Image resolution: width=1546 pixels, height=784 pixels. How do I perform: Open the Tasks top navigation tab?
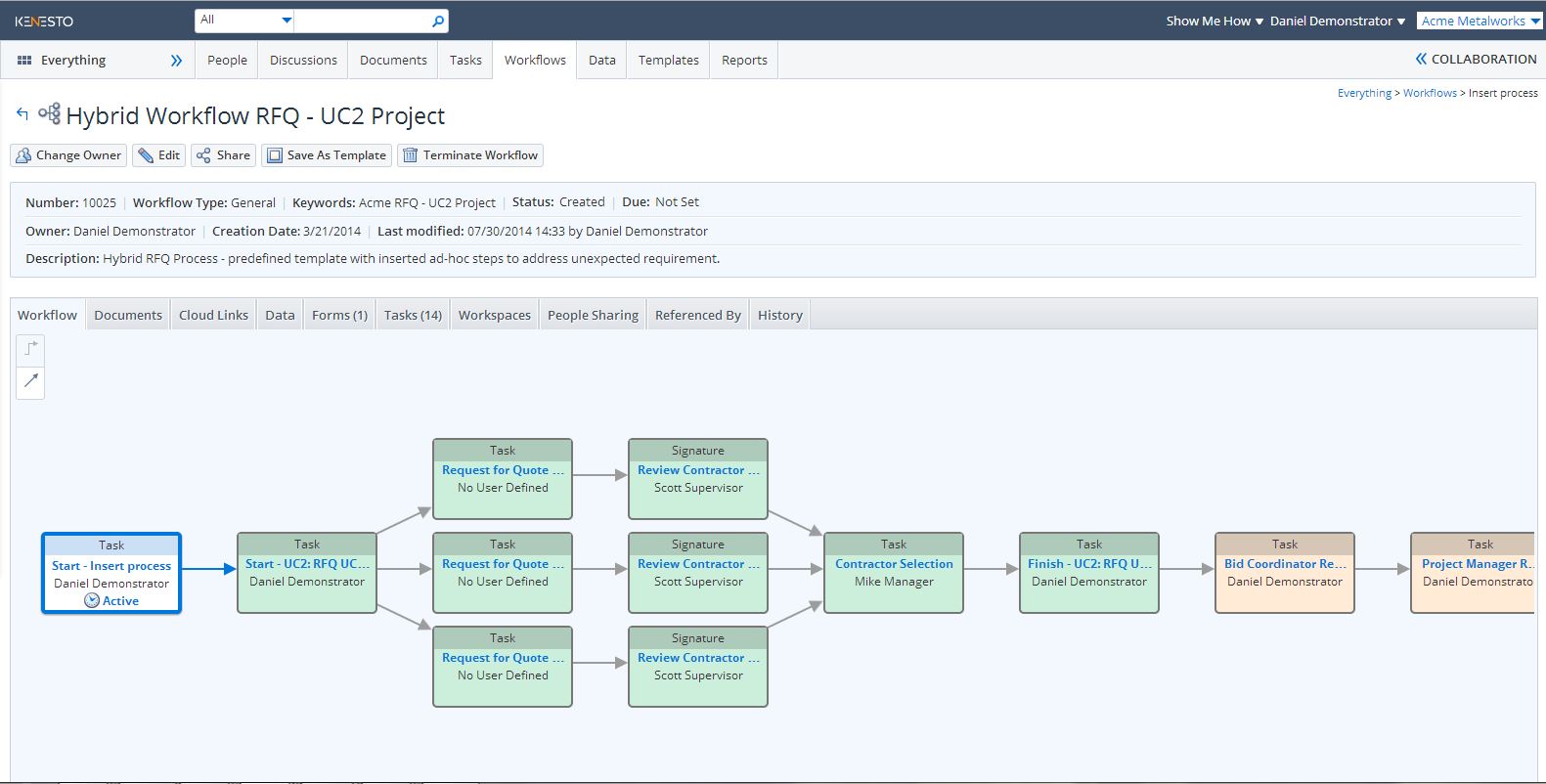(x=465, y=60)
